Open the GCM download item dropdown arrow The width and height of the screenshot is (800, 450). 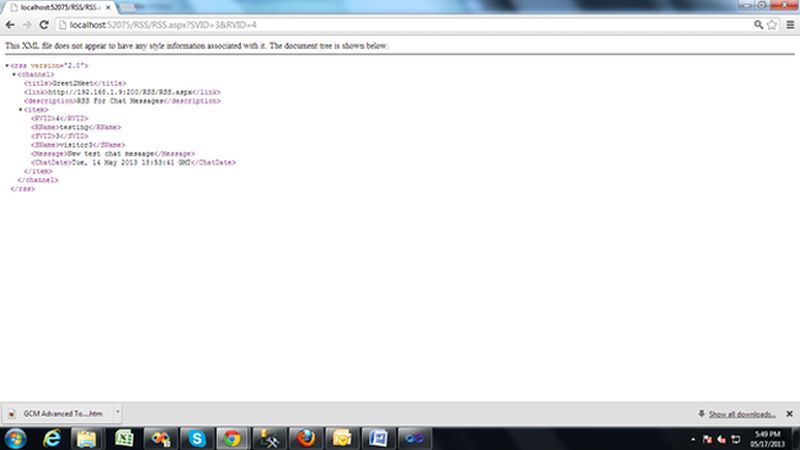(117, 413)
